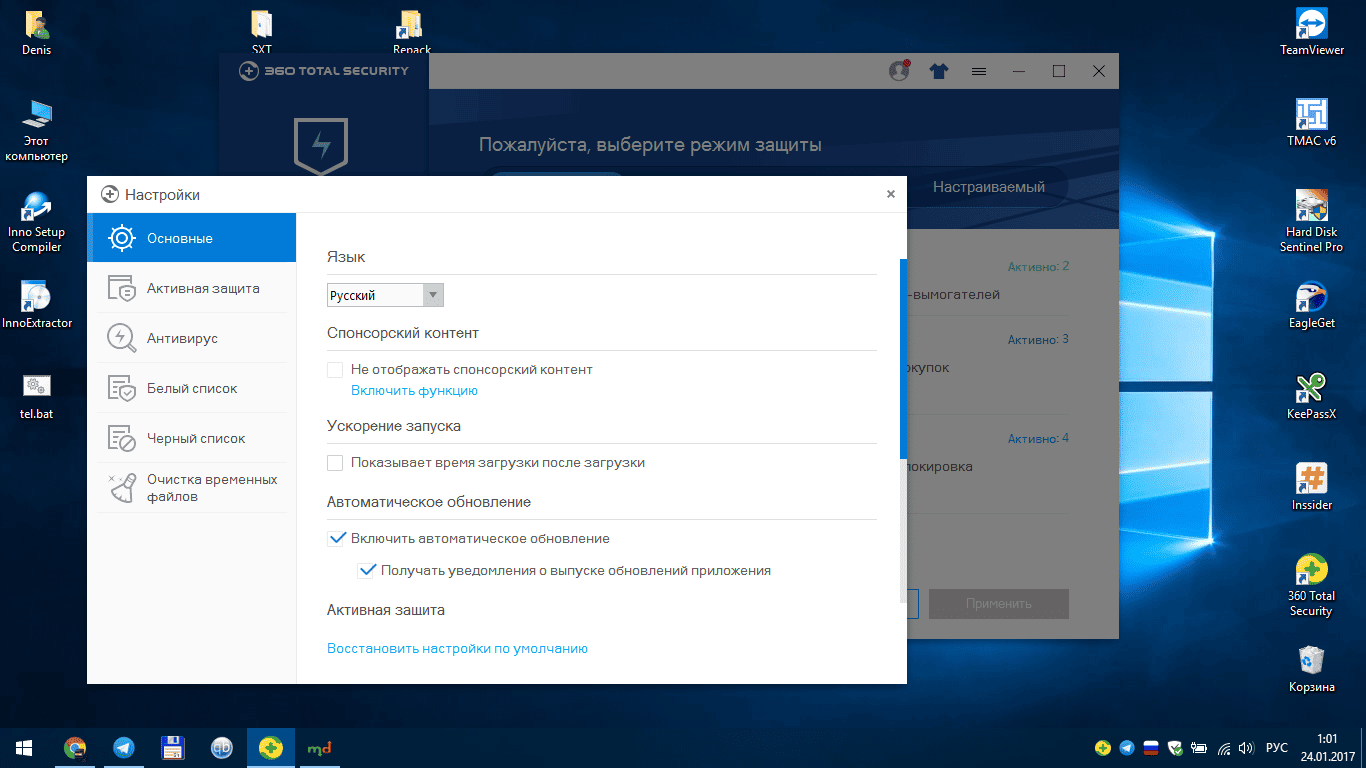Click the shield with checkmark tray icon
1366x768 pixels.
click(x=1175, y=748)
